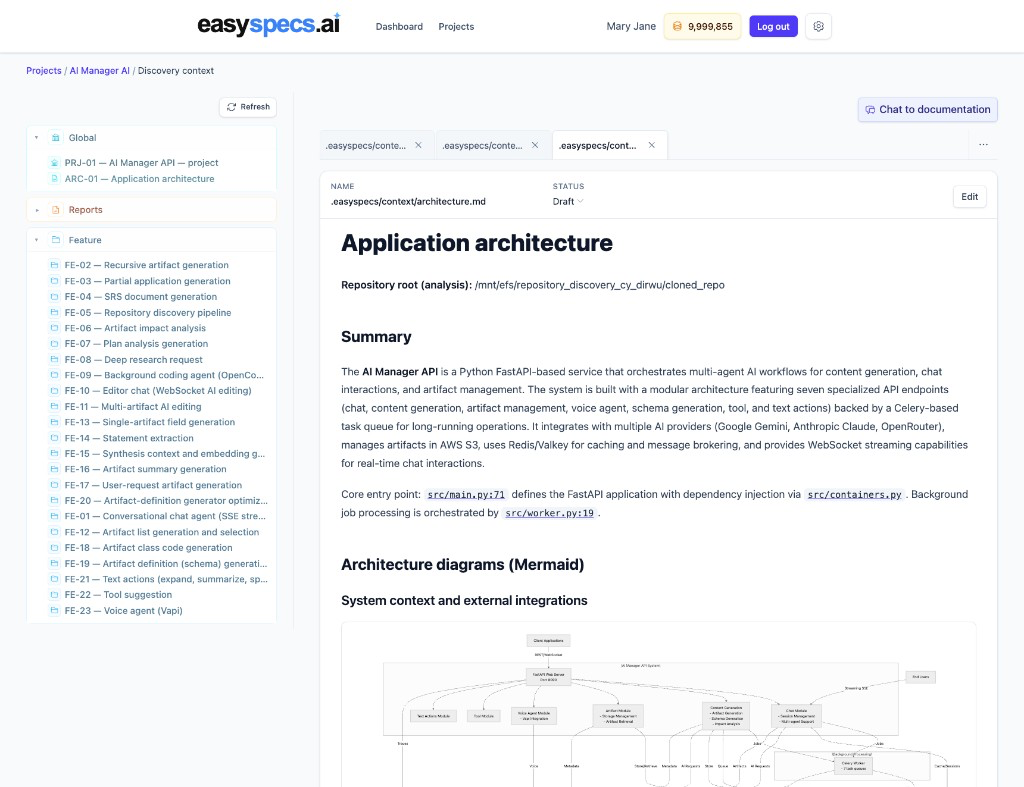The width and height of the screenshot is (1024, 787).
Task: Follow the Projects breadcrumb link
Action: pos(44,71)
